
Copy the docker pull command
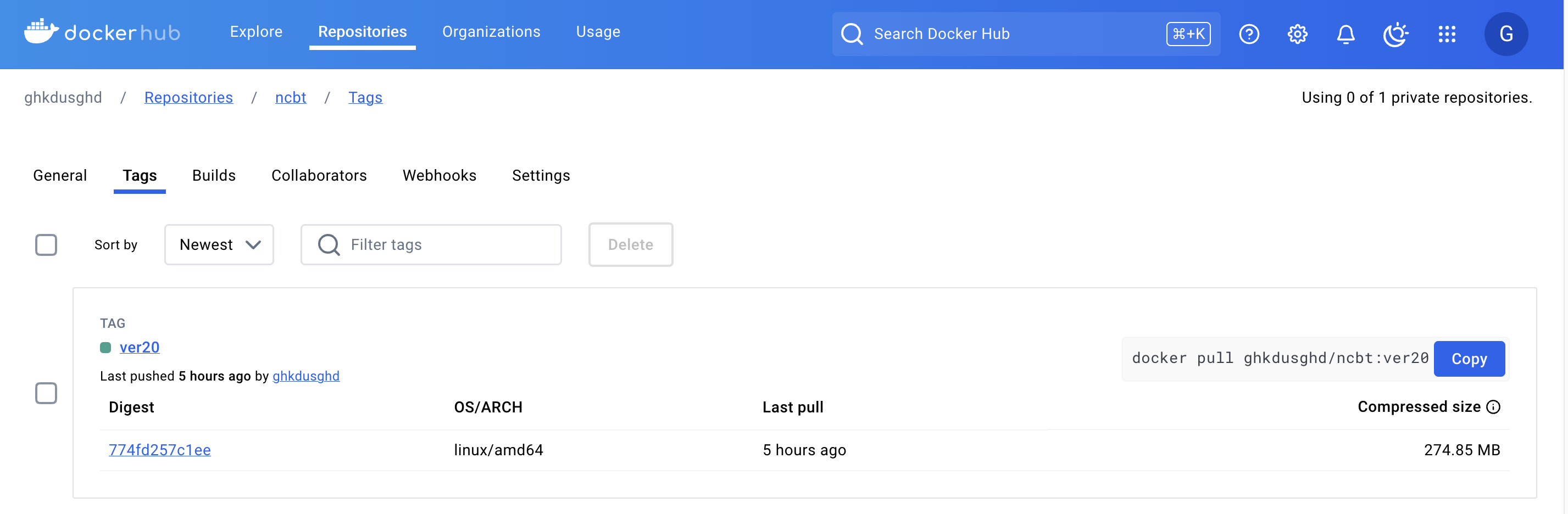point(1469,359)
